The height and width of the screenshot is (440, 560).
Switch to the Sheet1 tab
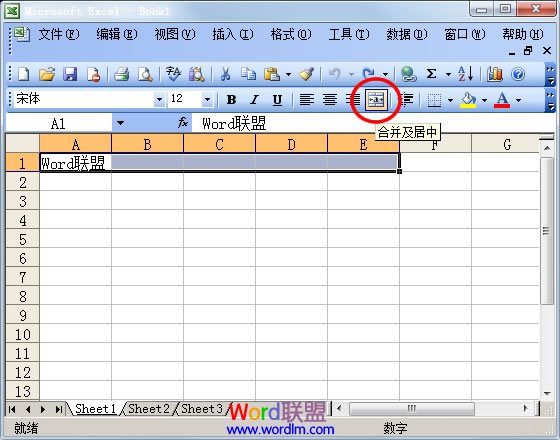tap(96, 409)
